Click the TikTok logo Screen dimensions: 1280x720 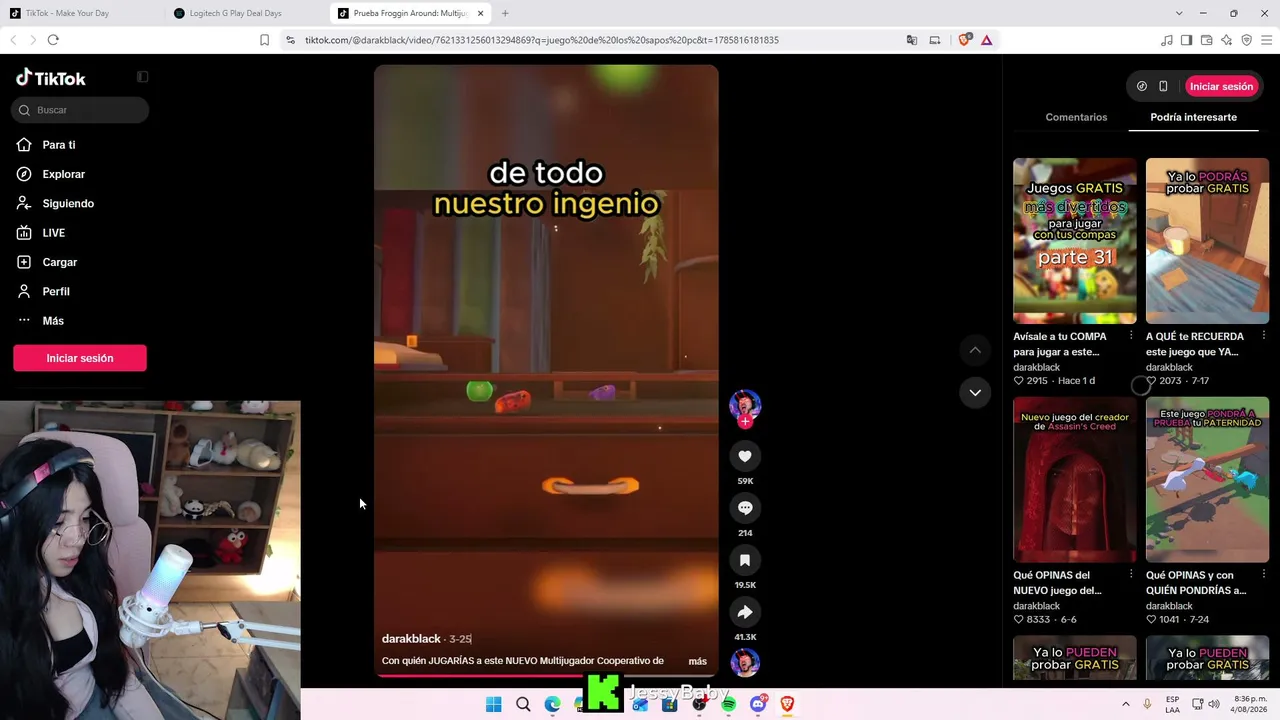[x=51, y=78]
